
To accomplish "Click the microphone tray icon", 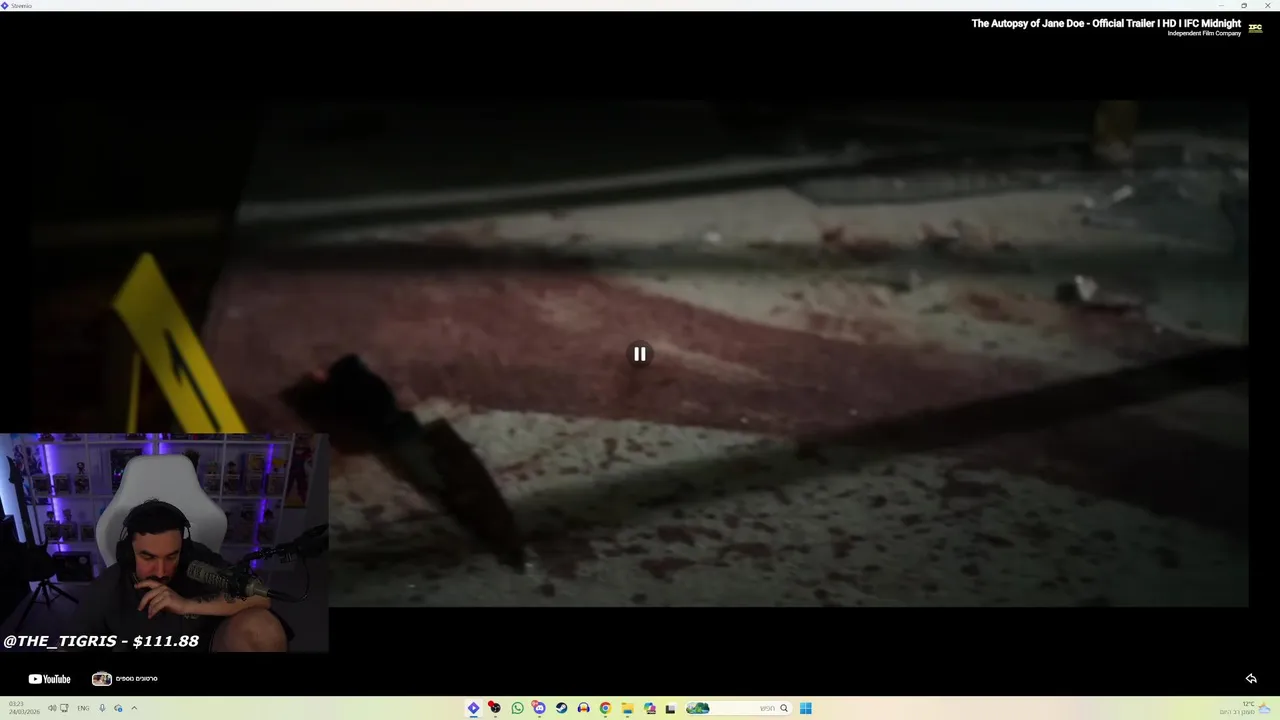I will point(102,708).
